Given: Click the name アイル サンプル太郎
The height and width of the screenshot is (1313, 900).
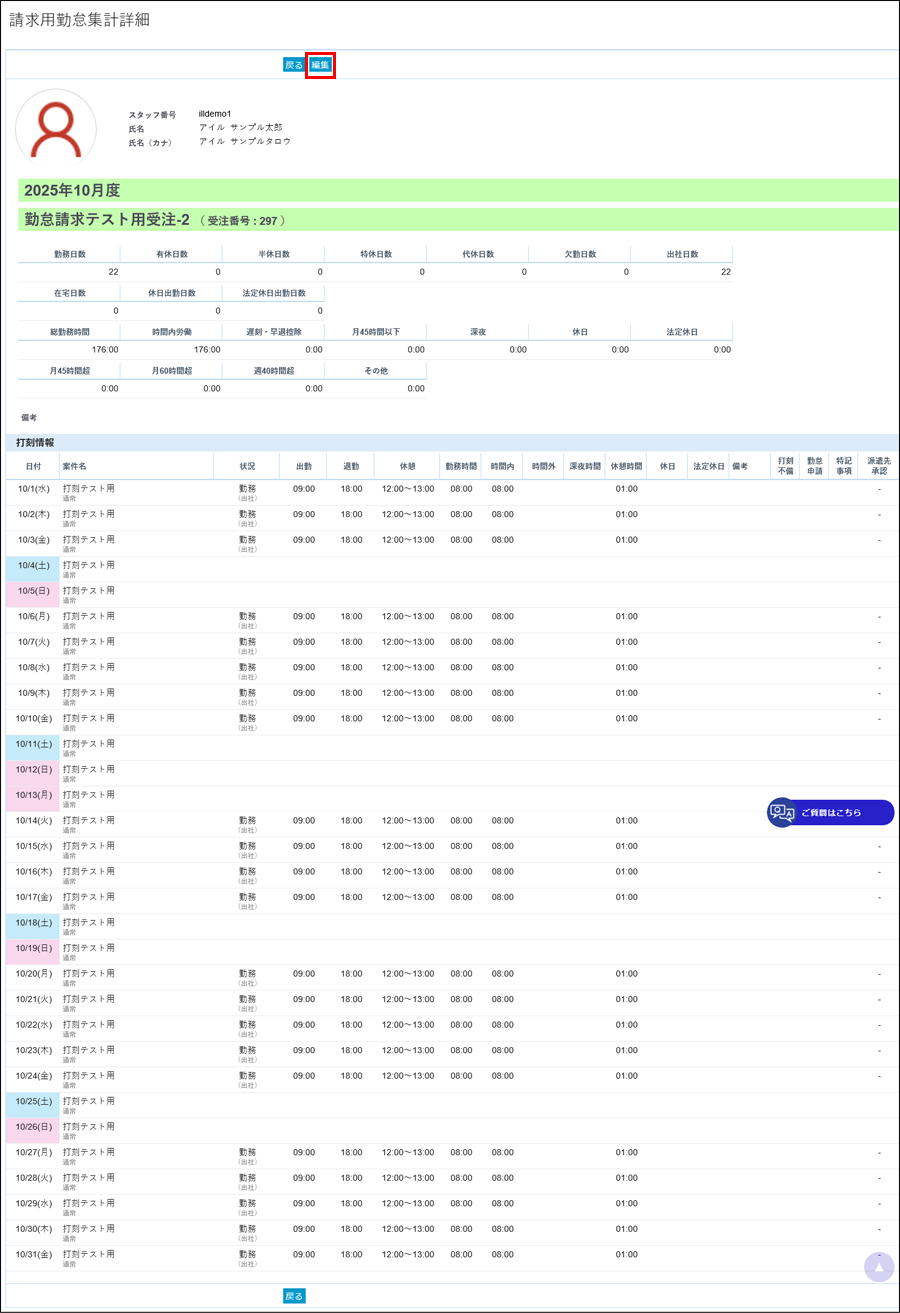Looking at the screenshot, I should coord(241,128).
